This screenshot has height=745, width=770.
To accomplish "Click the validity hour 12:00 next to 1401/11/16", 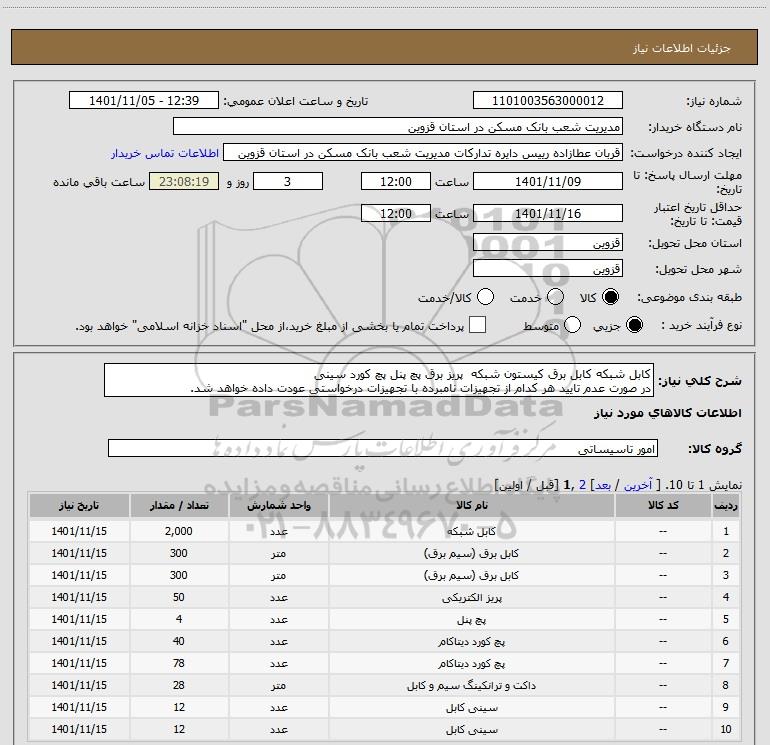I will coord(396,213).
